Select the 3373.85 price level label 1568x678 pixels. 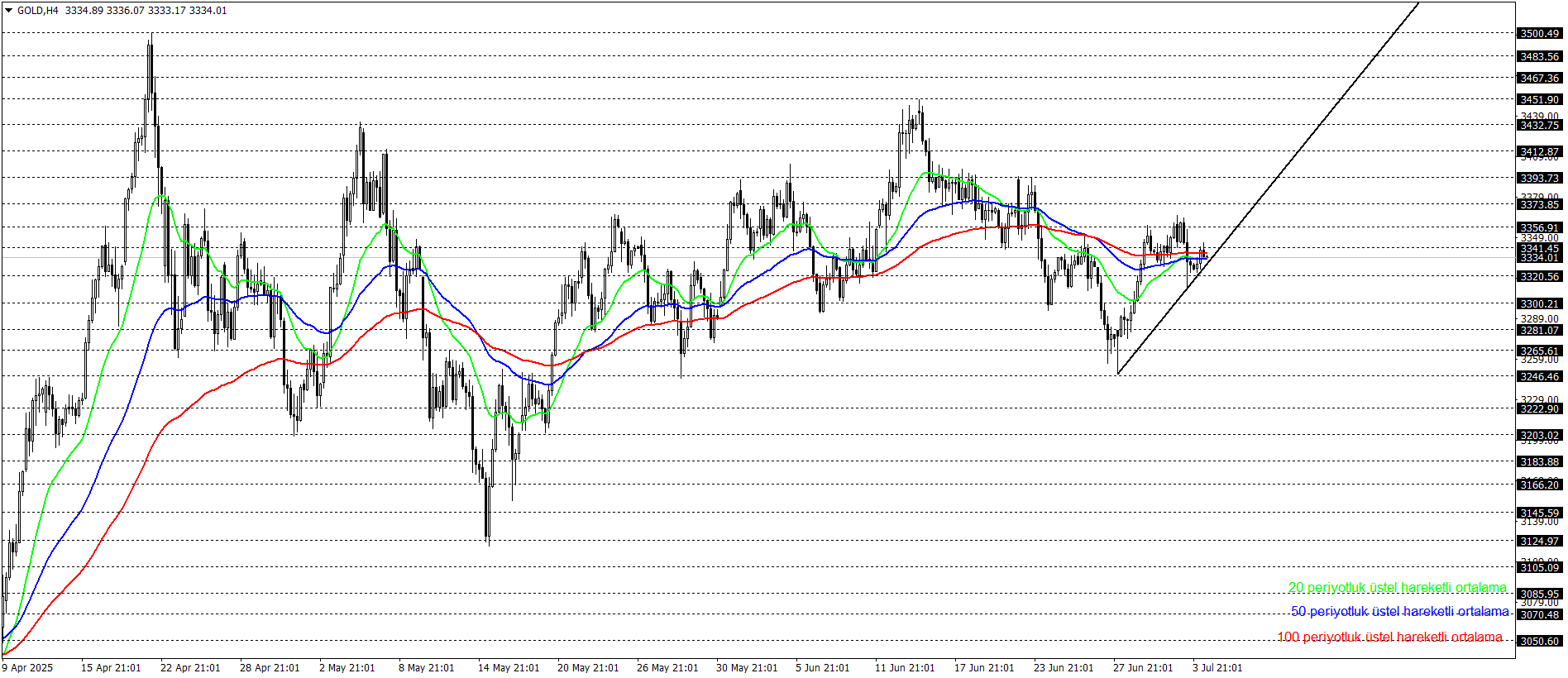1540,205
